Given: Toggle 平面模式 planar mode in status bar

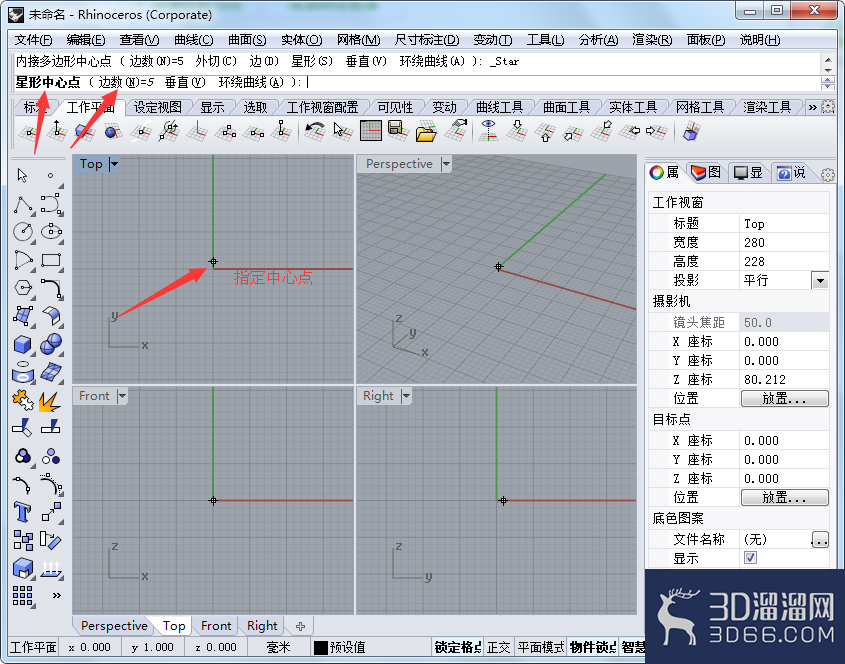Looking at the screenshot, I should click(541, 647).
